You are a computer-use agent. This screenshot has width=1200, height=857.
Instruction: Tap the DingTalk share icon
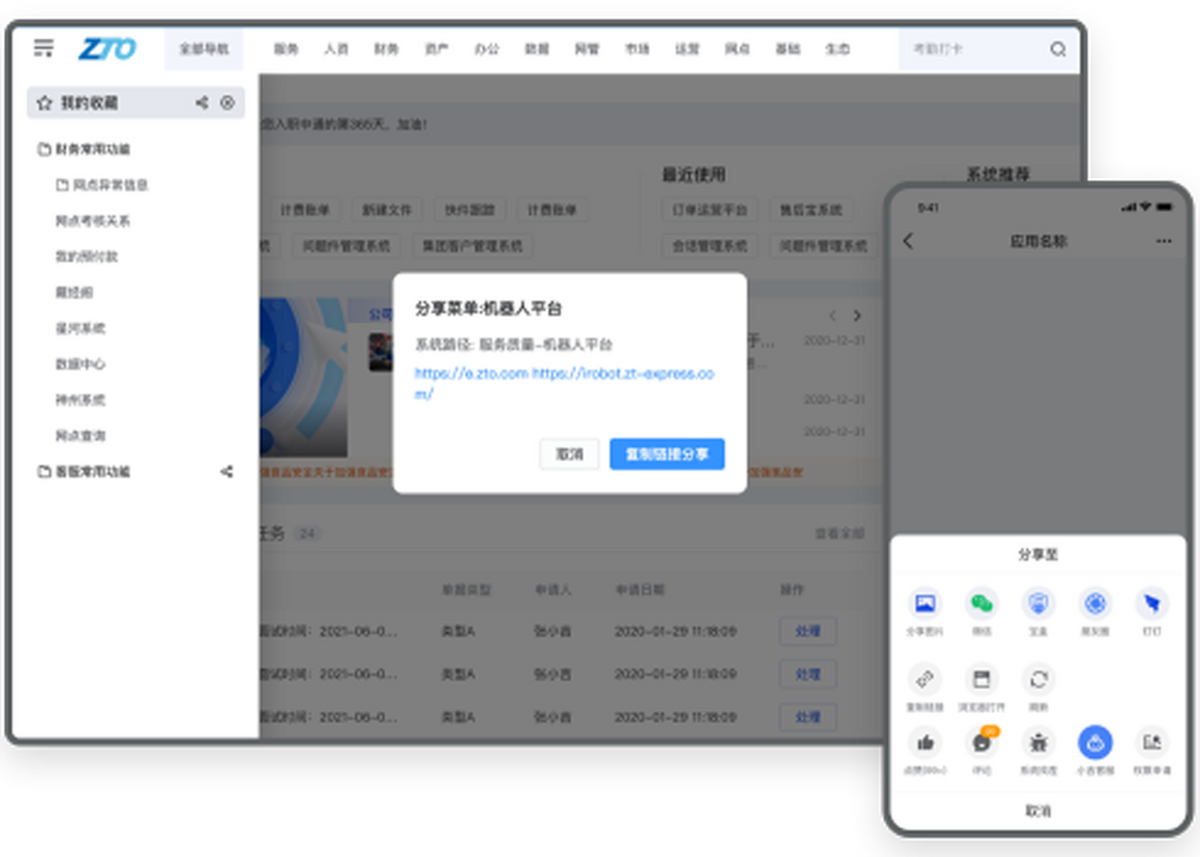(1151, 604)
